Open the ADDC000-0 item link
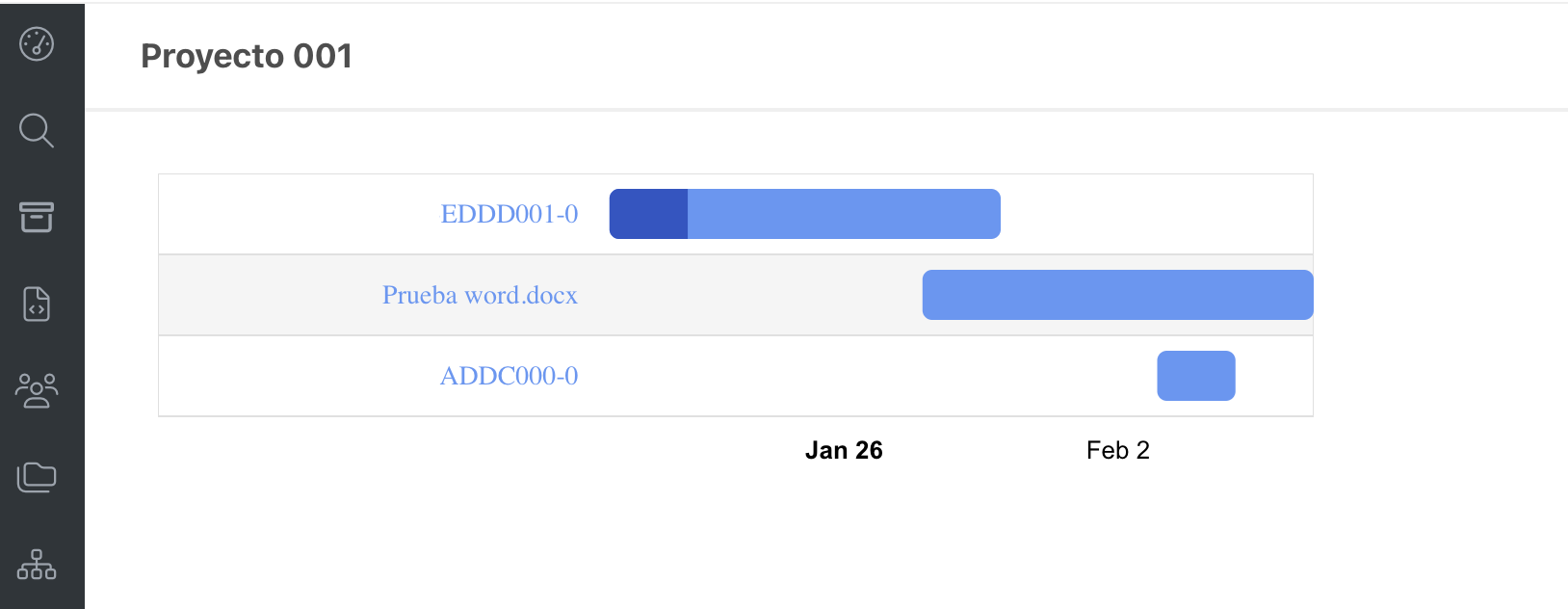 pos(509,376)
